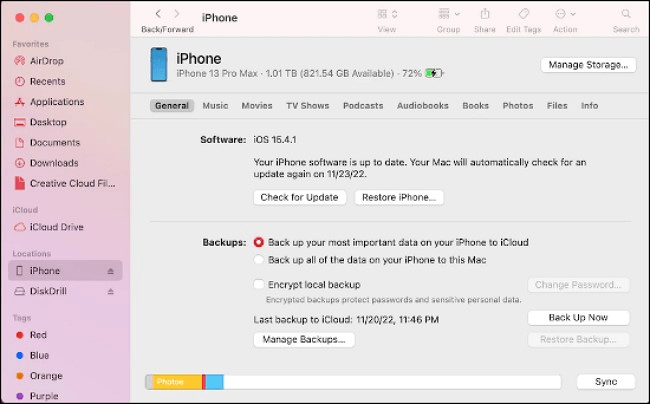This screenshot has width=650, height=404.
Task: Switch to the TV Shows tab
Action: [308, 106]
